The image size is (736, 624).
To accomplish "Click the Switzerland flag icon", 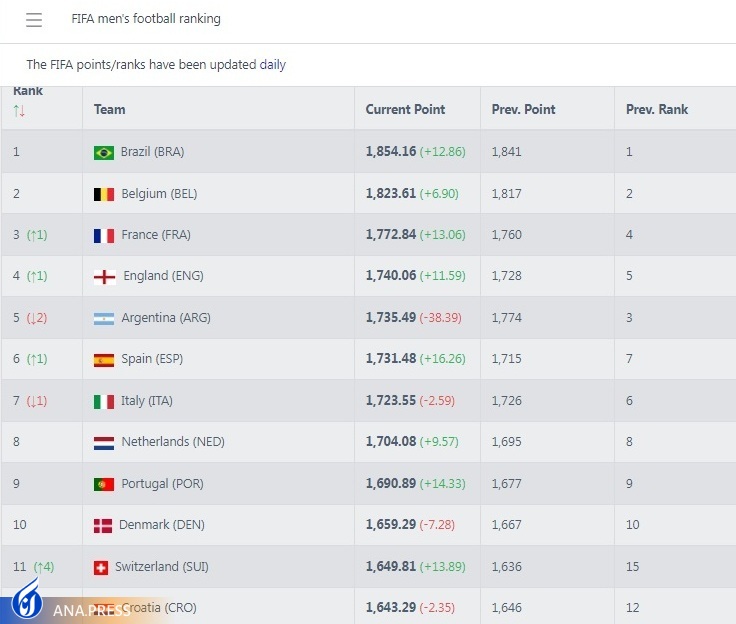I will click(x=100, y=567).
